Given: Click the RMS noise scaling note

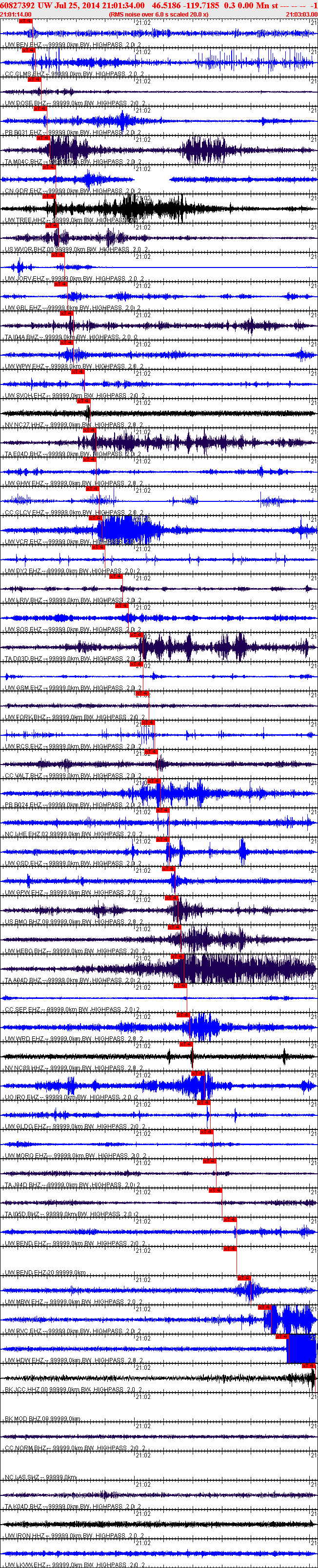Looking at the screenshot, I should click(x=159, y=14).
